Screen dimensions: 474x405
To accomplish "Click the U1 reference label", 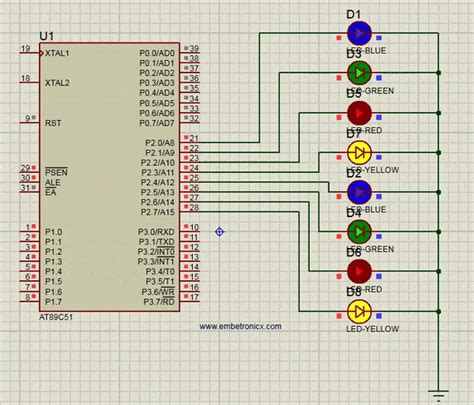I will [47, 36].
